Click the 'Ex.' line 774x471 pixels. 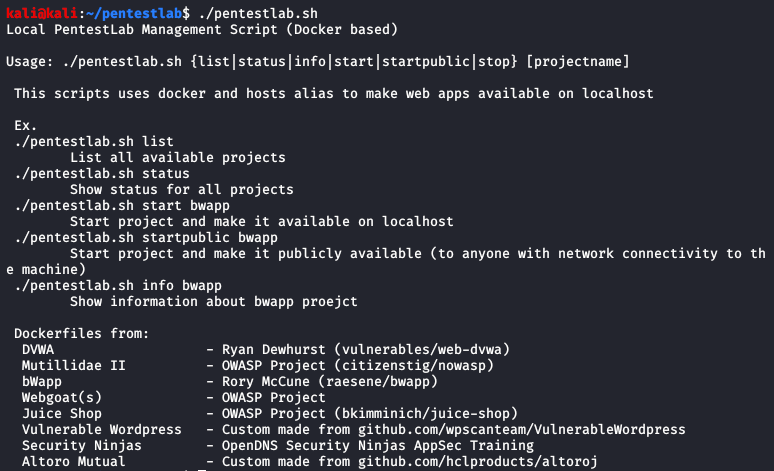click(25, 125)
